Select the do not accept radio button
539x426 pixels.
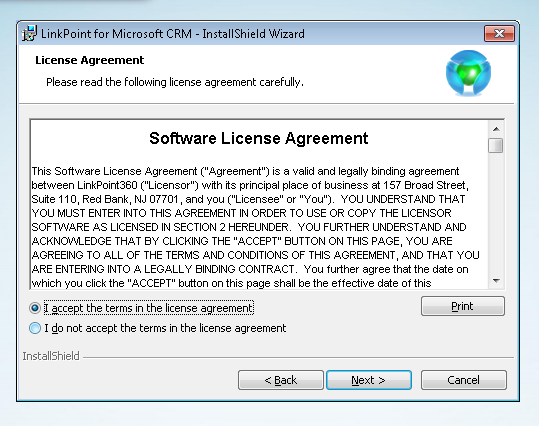click(35, 328)
